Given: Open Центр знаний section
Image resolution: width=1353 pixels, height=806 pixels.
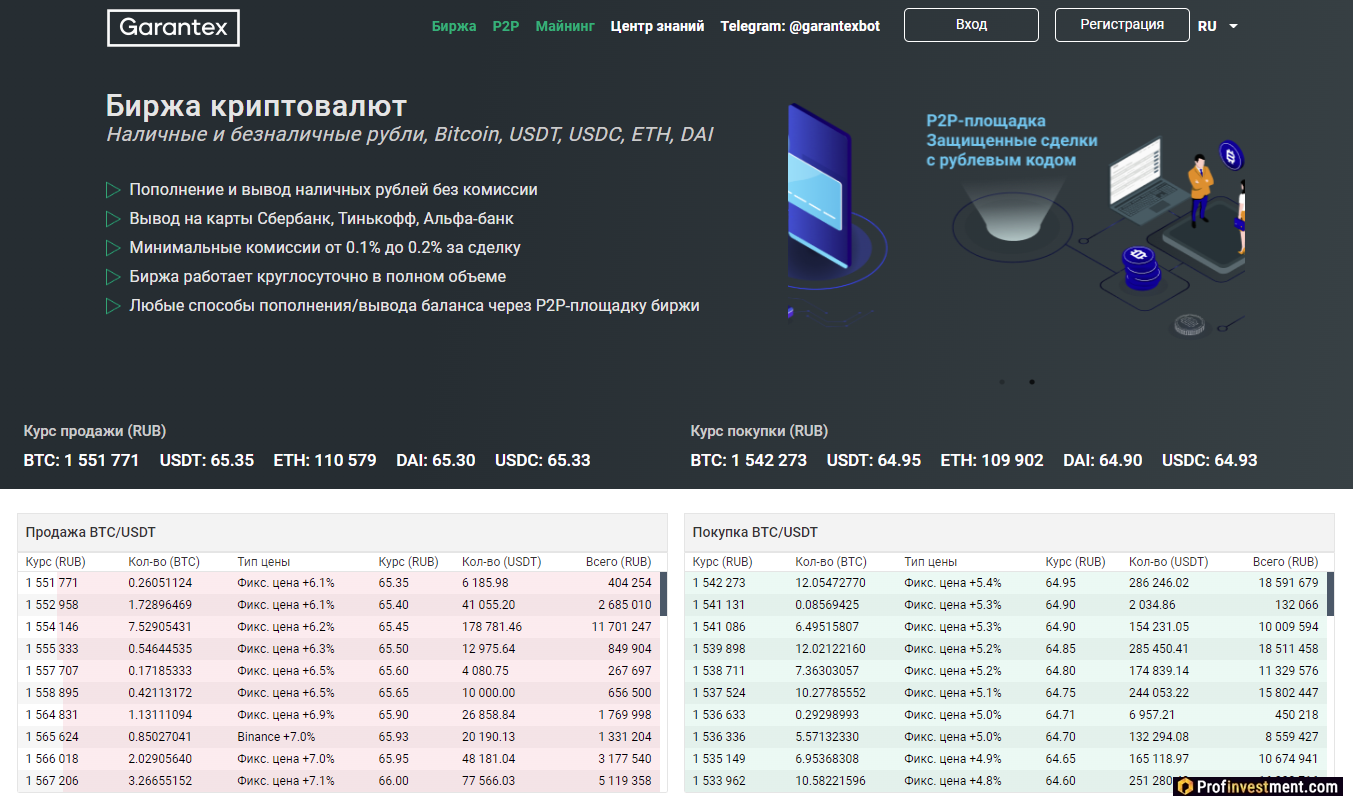Looking at the screenshot, I should pyautogui.click(x=657, y=26).
